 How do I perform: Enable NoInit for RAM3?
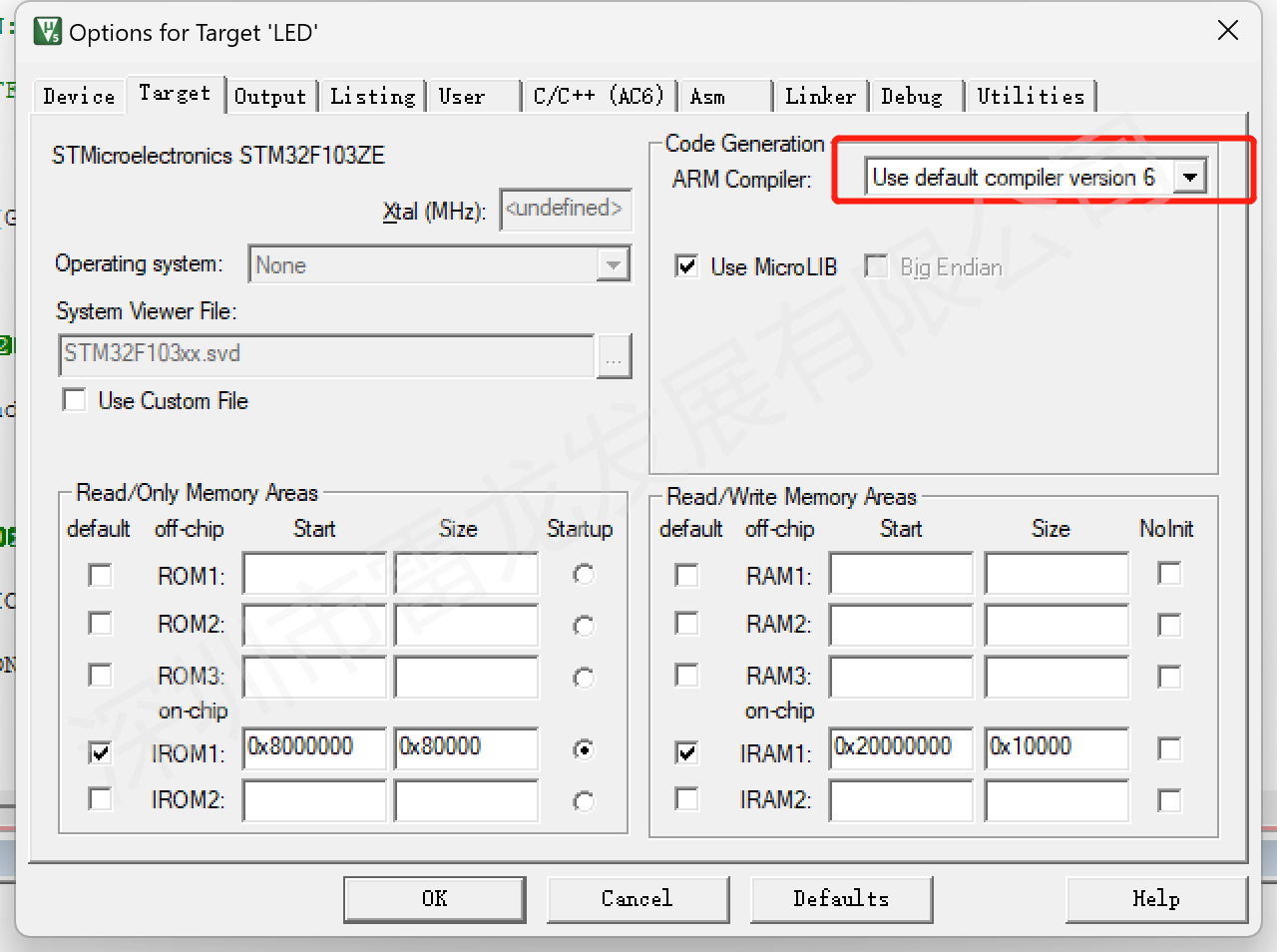(x=1169, y=678)
